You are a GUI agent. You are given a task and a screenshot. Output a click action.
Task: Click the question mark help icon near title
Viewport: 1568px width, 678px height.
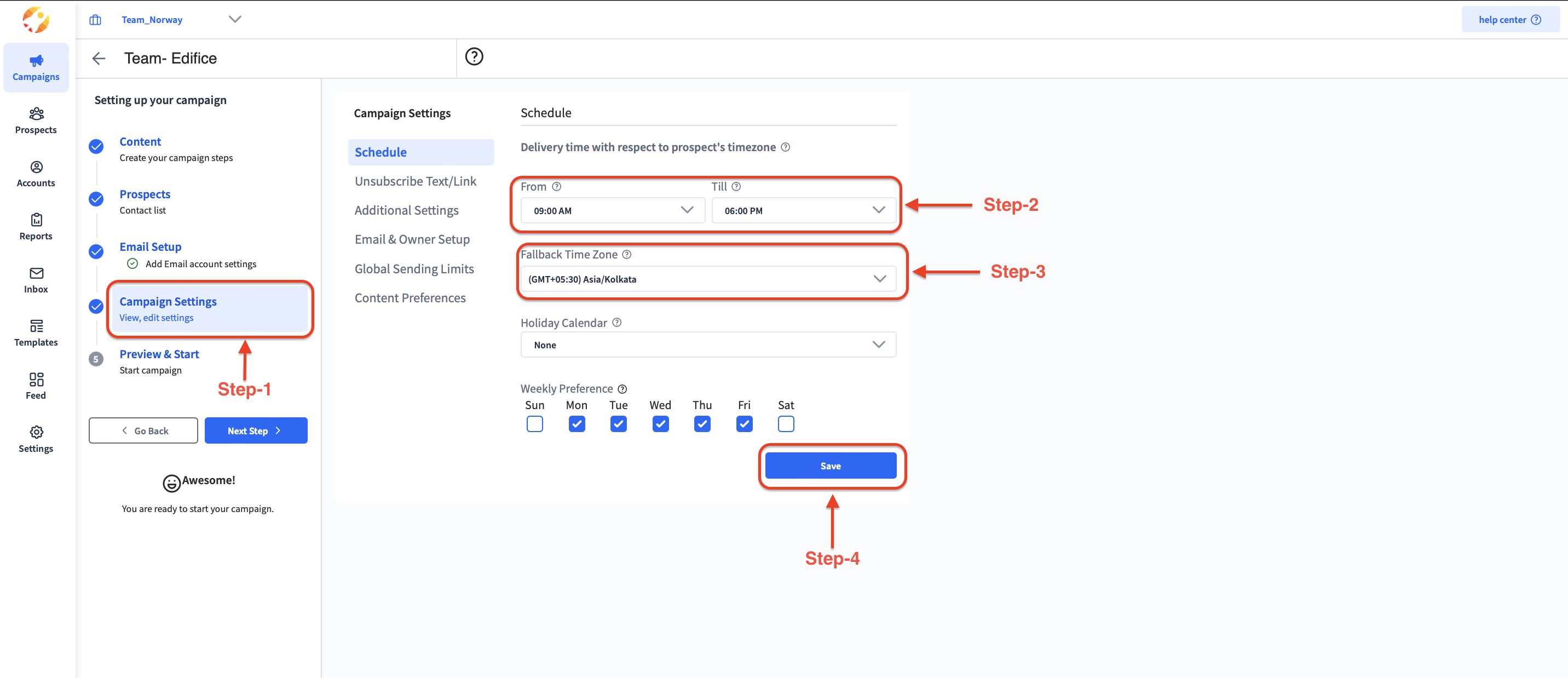pos(474,56)
